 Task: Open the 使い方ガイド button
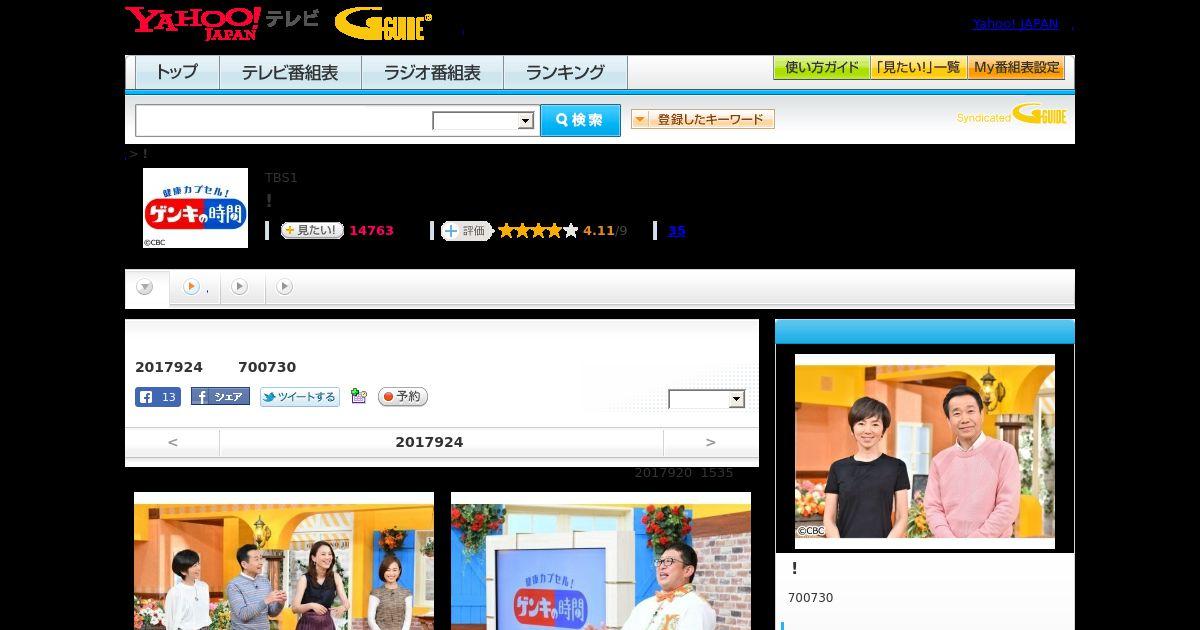click(821, 68)
